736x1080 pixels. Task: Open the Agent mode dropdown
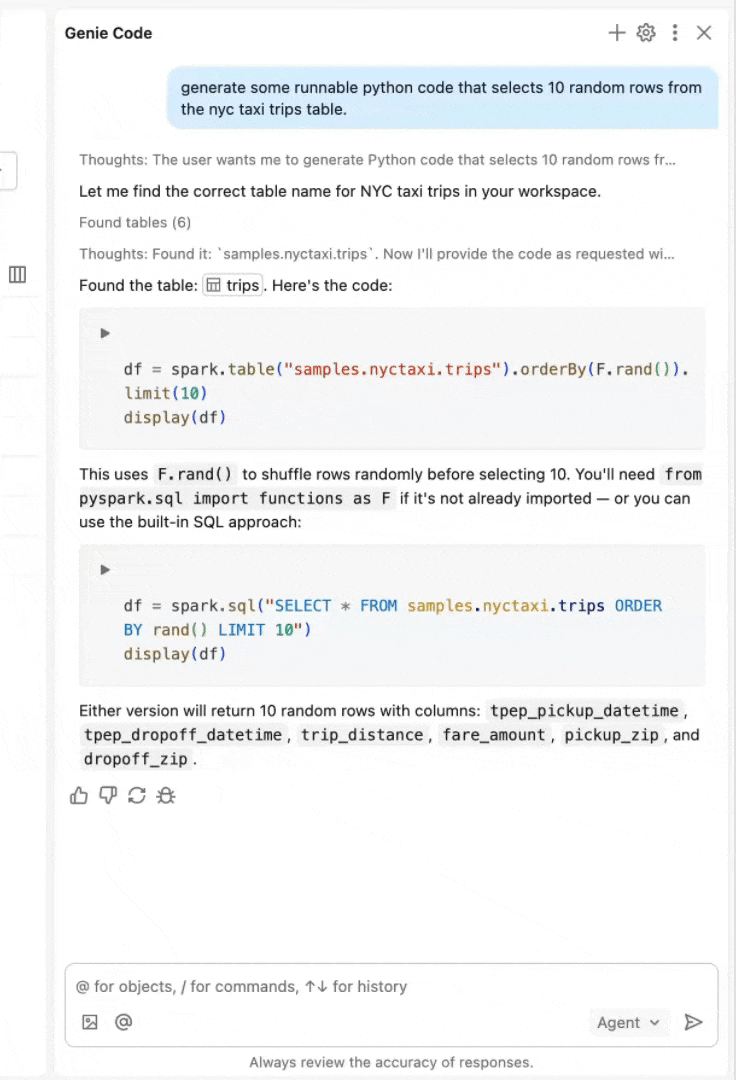(x=628, y=1022)
